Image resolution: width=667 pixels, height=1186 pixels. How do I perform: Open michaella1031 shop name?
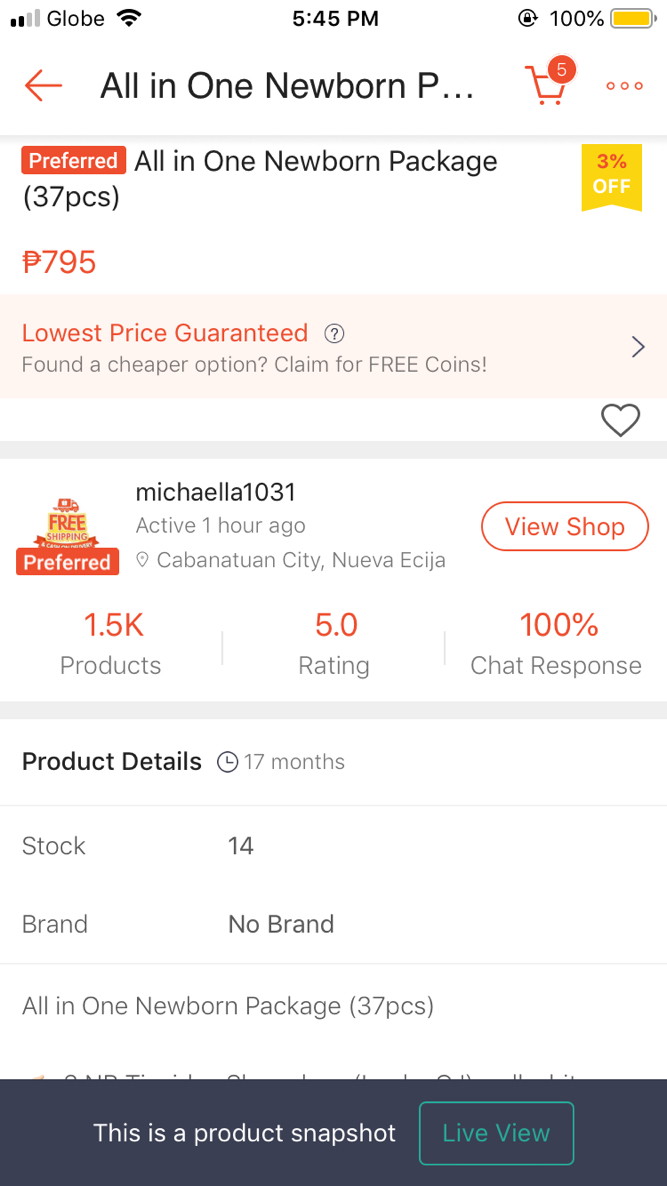click(x=216, y=492)
